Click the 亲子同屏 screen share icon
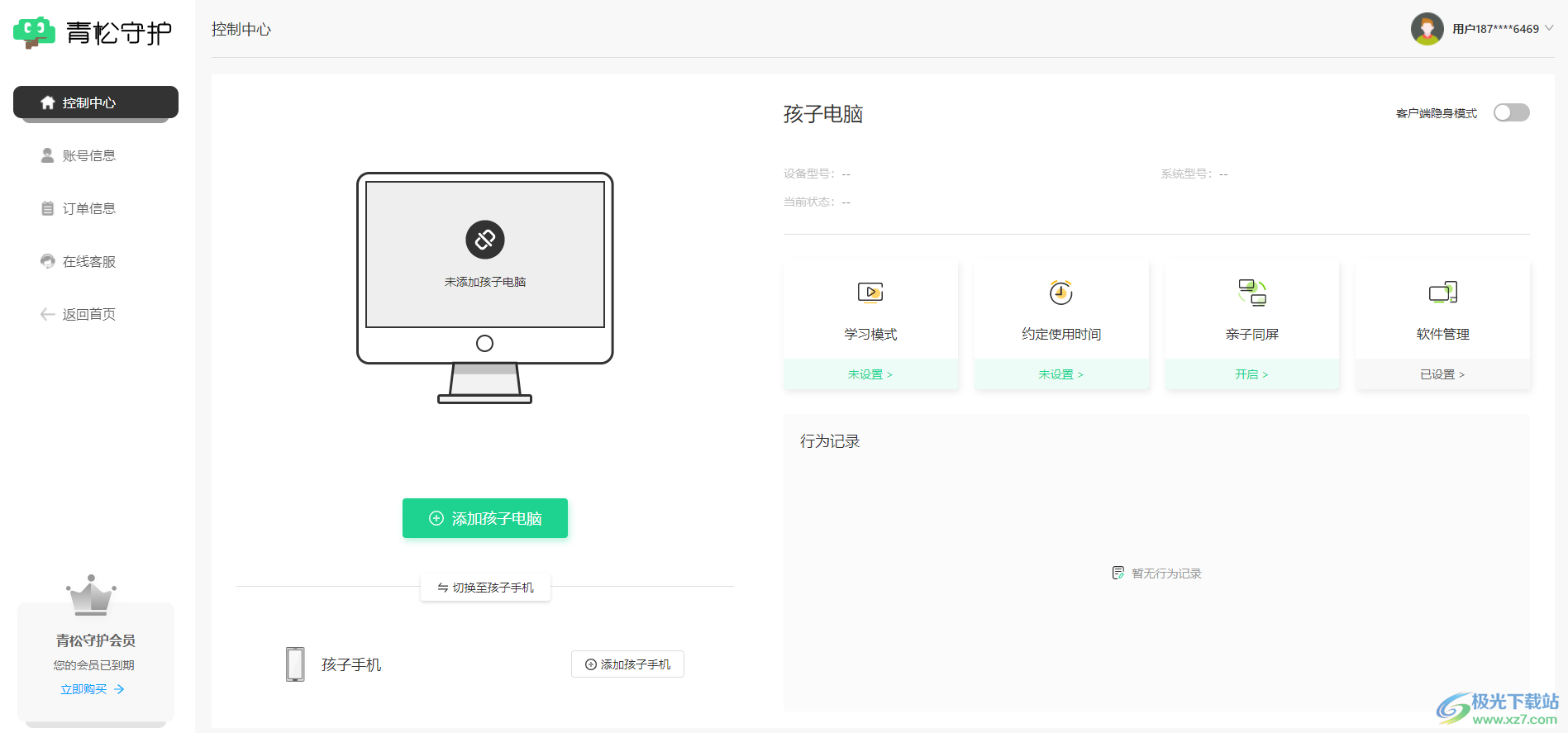 1252,293
